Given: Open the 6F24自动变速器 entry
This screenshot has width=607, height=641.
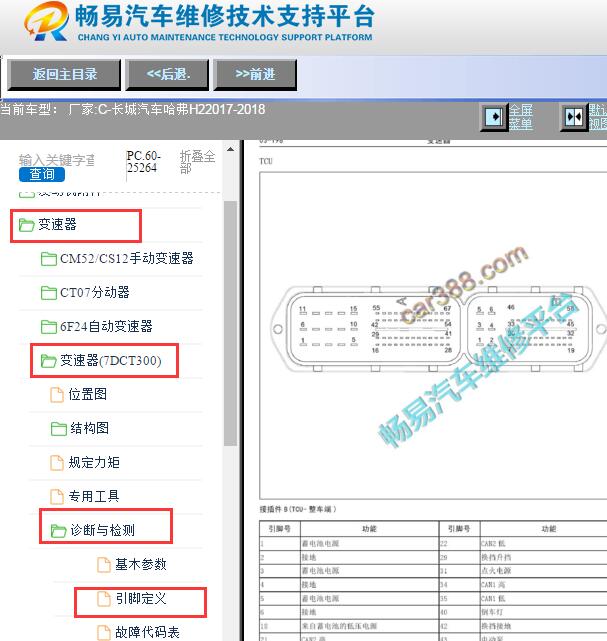Looking at the screenshot, I should click(x=106, y=326).
